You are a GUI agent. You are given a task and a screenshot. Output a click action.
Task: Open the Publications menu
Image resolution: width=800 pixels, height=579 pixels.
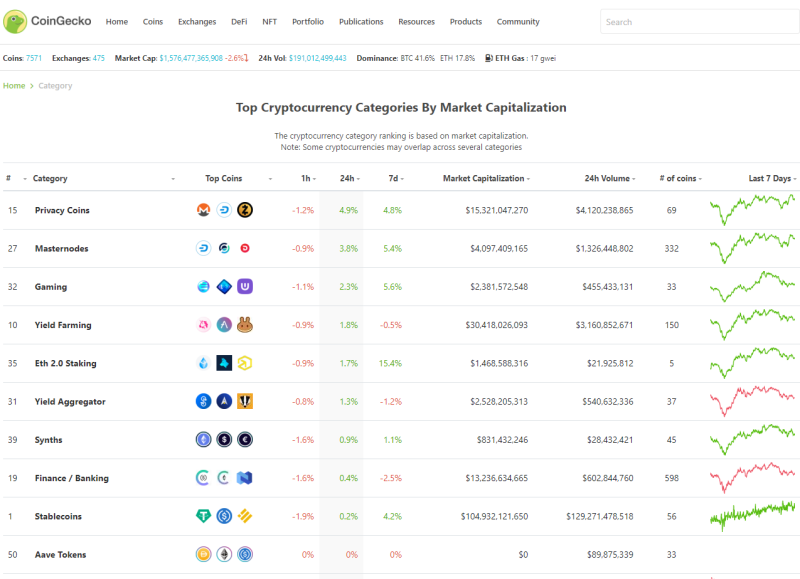pyautogui.click(x=361, y=21)
